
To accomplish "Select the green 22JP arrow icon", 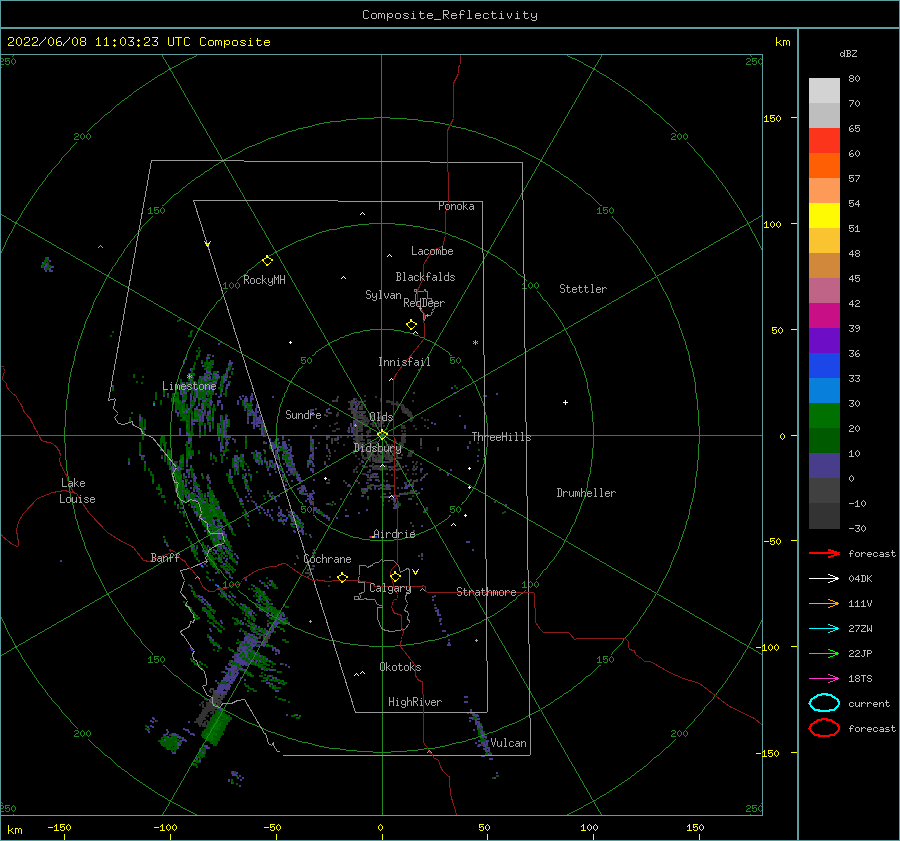I will (x=824, y=653).
